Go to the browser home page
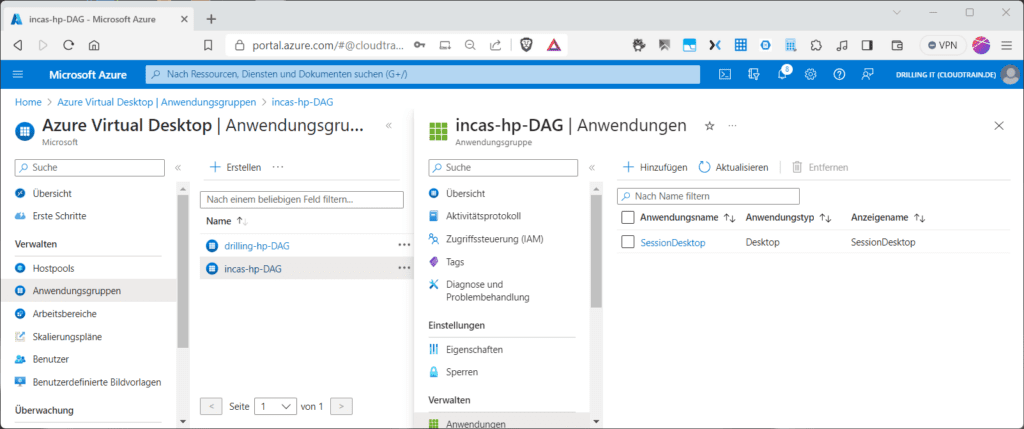Screen dimensions: 1024x429 (x=94, y=45)
